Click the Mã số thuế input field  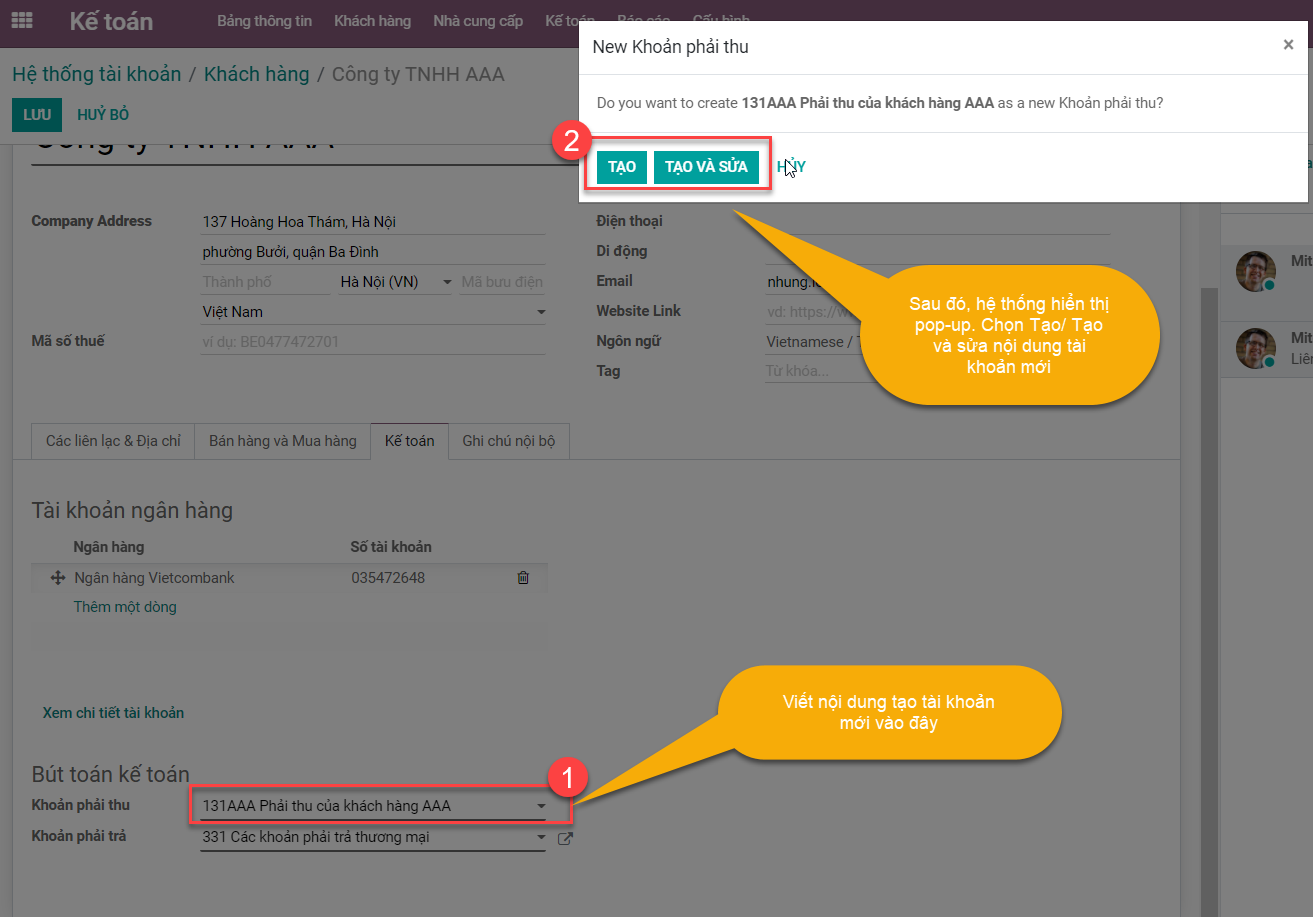(372, 342)
